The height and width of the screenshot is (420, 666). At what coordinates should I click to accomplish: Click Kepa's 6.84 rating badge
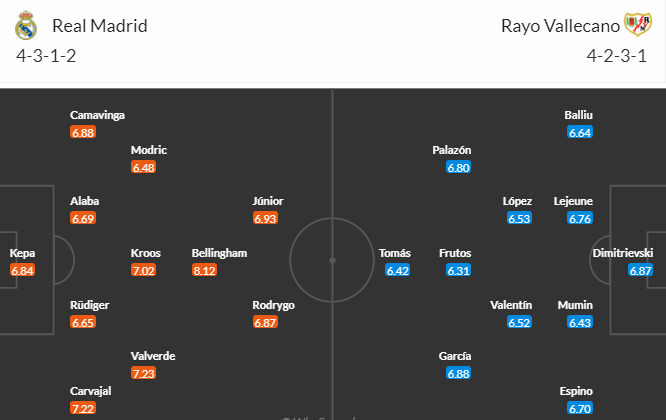point(23,270)
